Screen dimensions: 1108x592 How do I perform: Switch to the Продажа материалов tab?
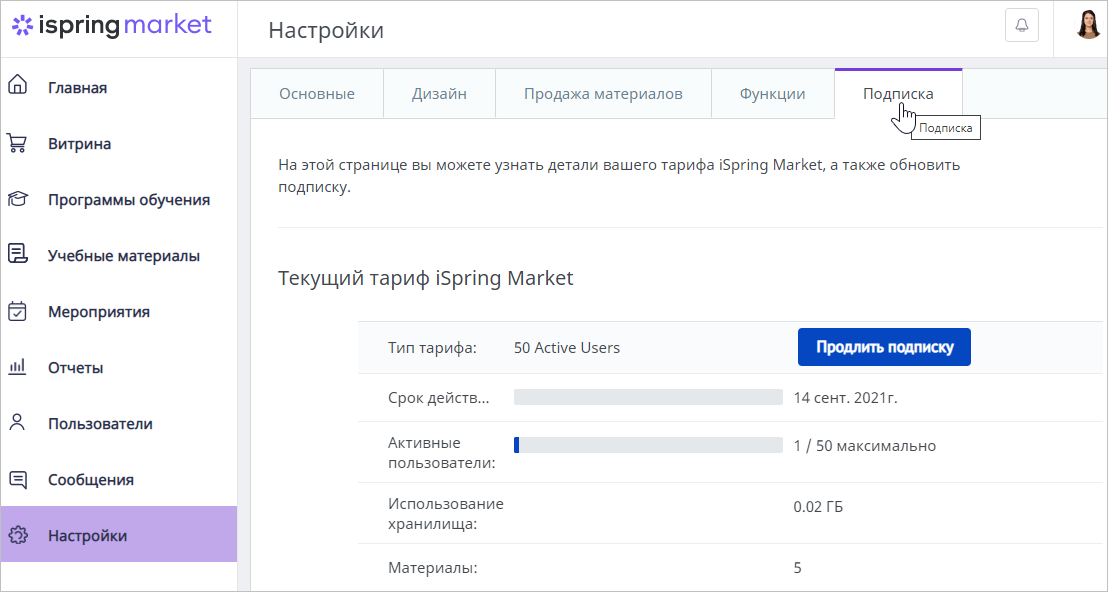click(x=603, y=93)
